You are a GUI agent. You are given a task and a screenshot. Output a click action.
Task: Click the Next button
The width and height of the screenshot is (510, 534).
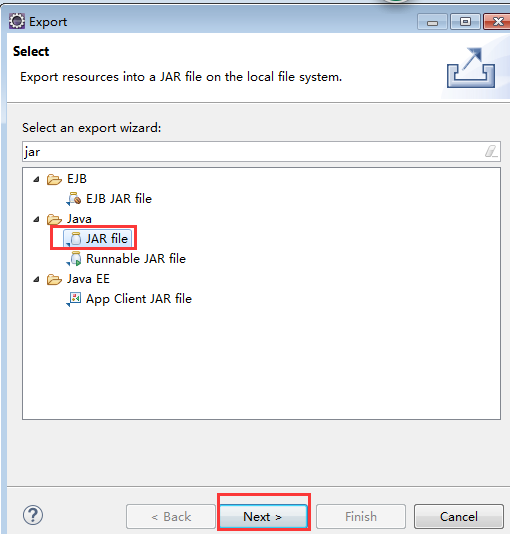(263, 516)
